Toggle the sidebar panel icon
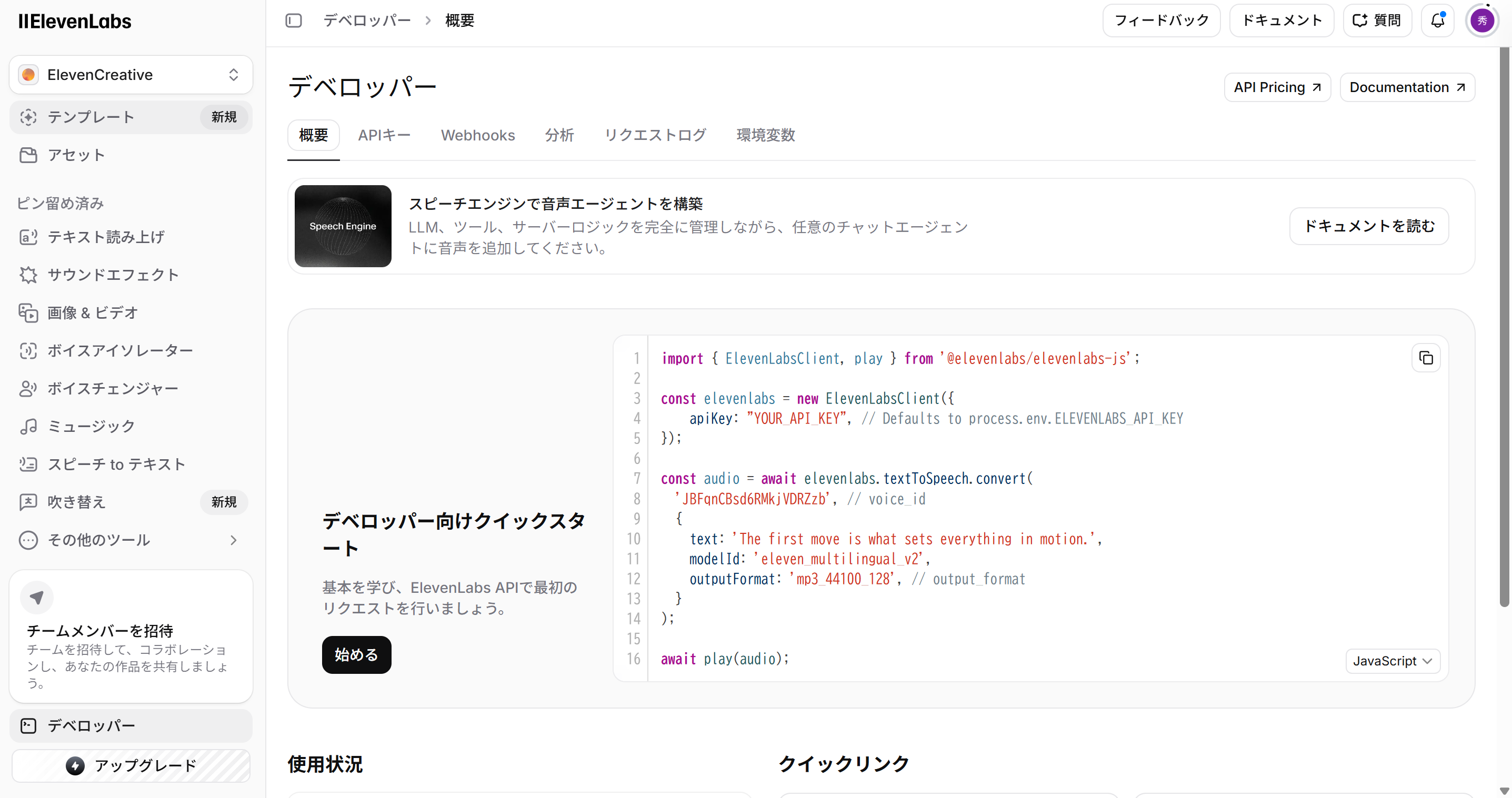The height and width of the screenshot is (798, 1512). [294, 21]
